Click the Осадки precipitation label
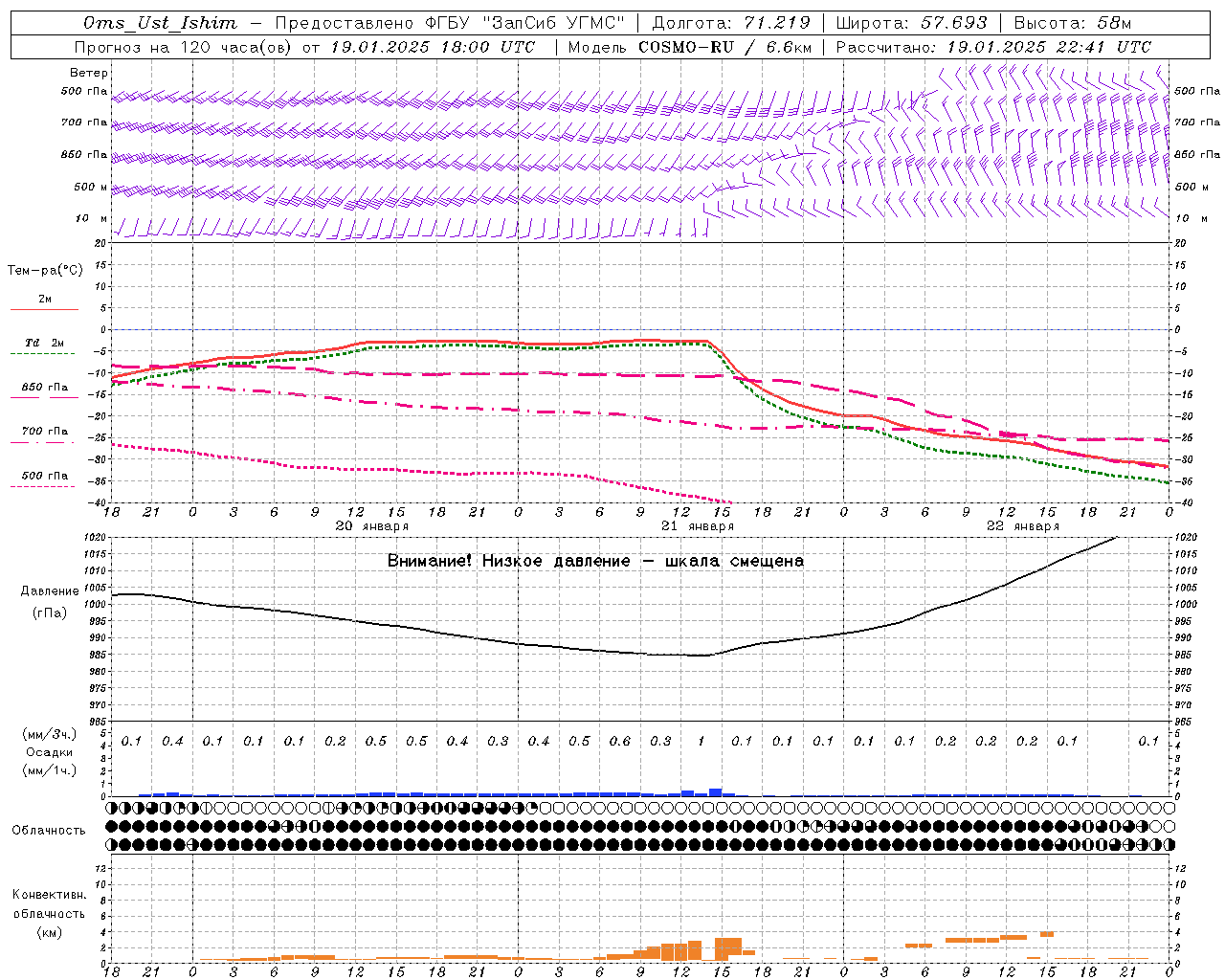The height and width of the screenshot is (980, 1225). [x=49, y=752]
